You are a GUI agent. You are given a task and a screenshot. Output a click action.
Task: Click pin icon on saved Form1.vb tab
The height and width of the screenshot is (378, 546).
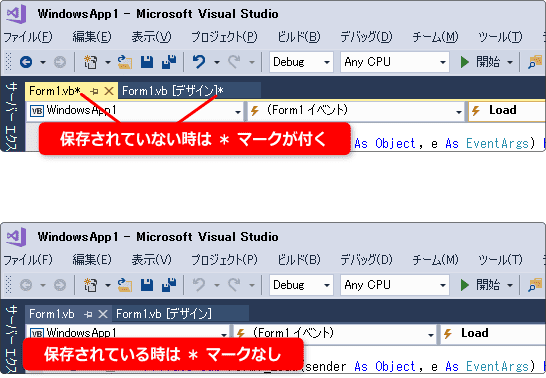point(88,314)
